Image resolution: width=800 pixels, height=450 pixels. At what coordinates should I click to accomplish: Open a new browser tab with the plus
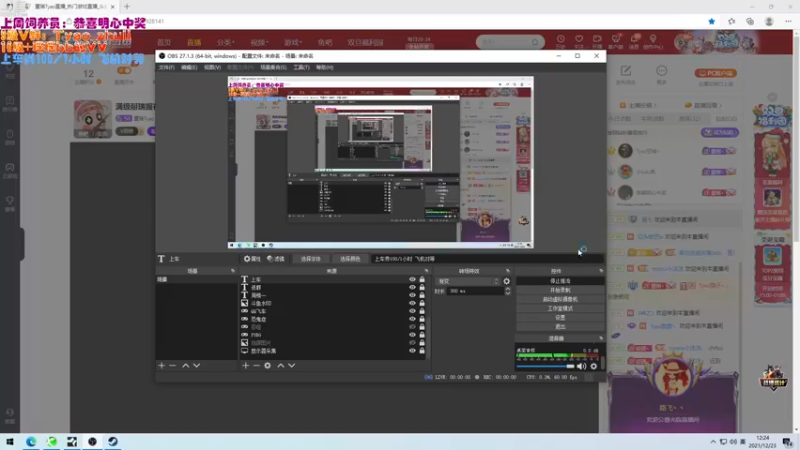[127, 7]
